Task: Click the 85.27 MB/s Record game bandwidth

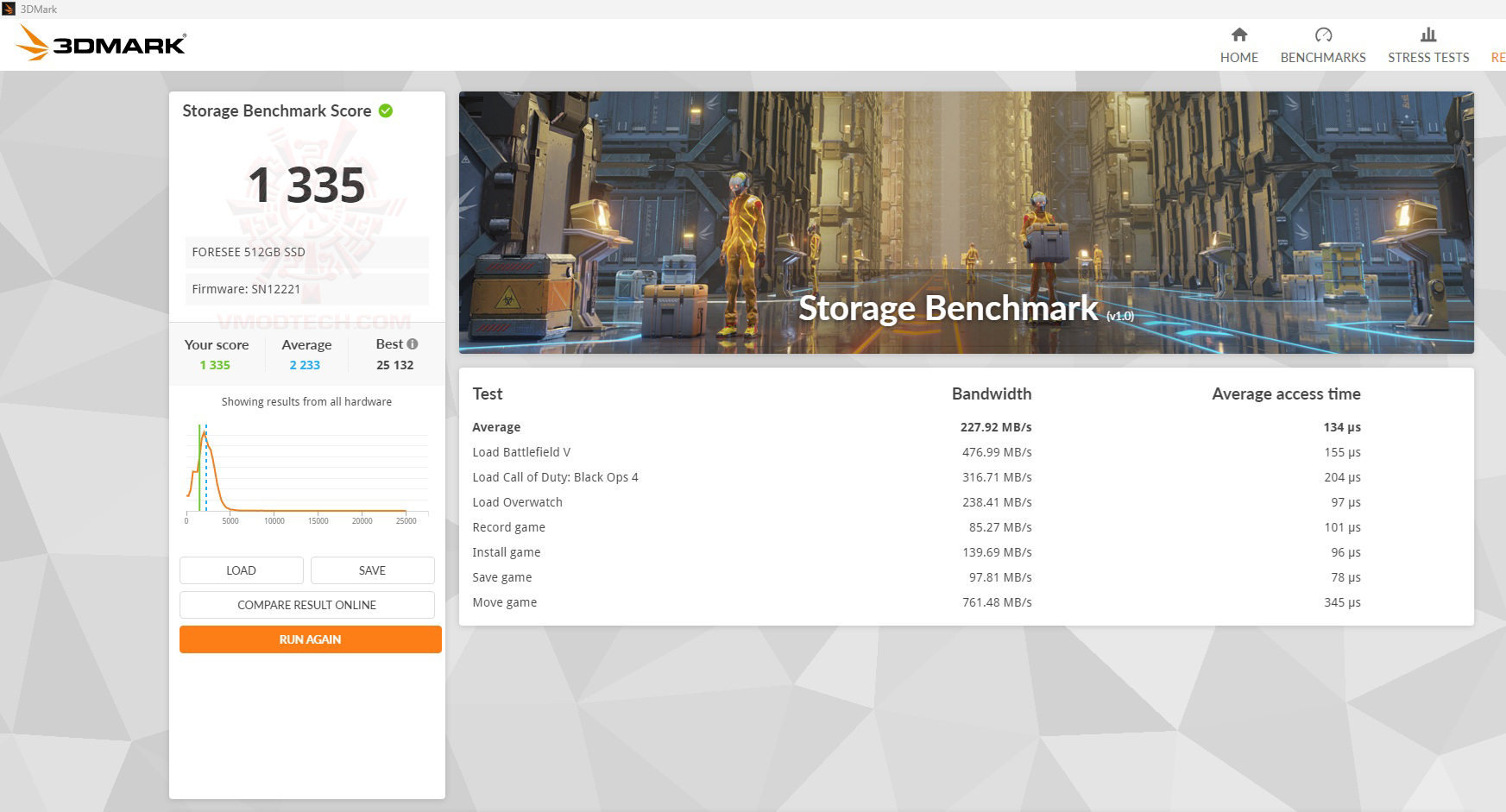Action: click(1000, 527)
